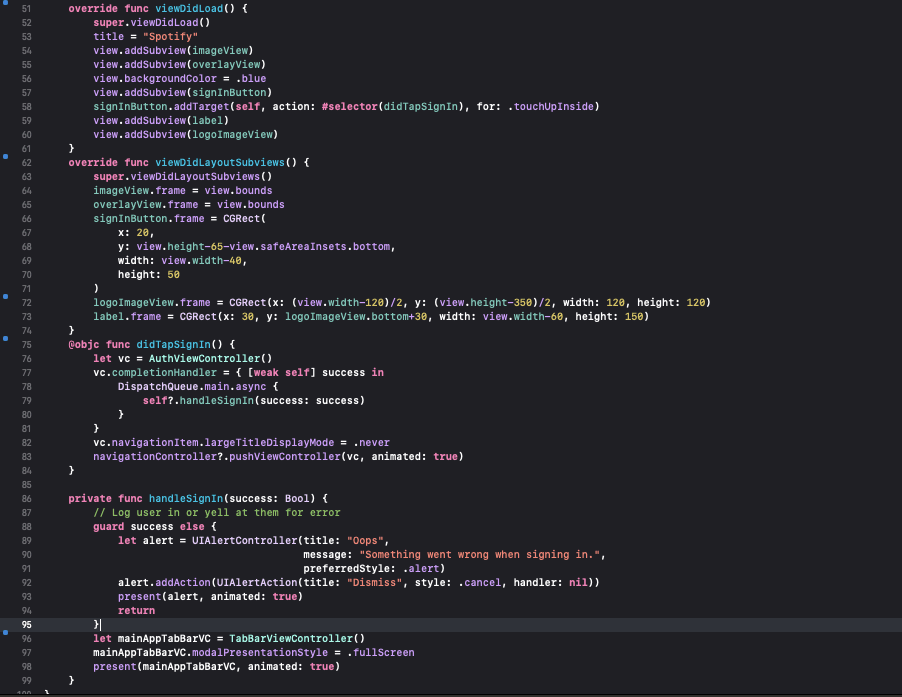Click the guard keyword on line 88
Screen dimensions: 902x697
point(108,527)
